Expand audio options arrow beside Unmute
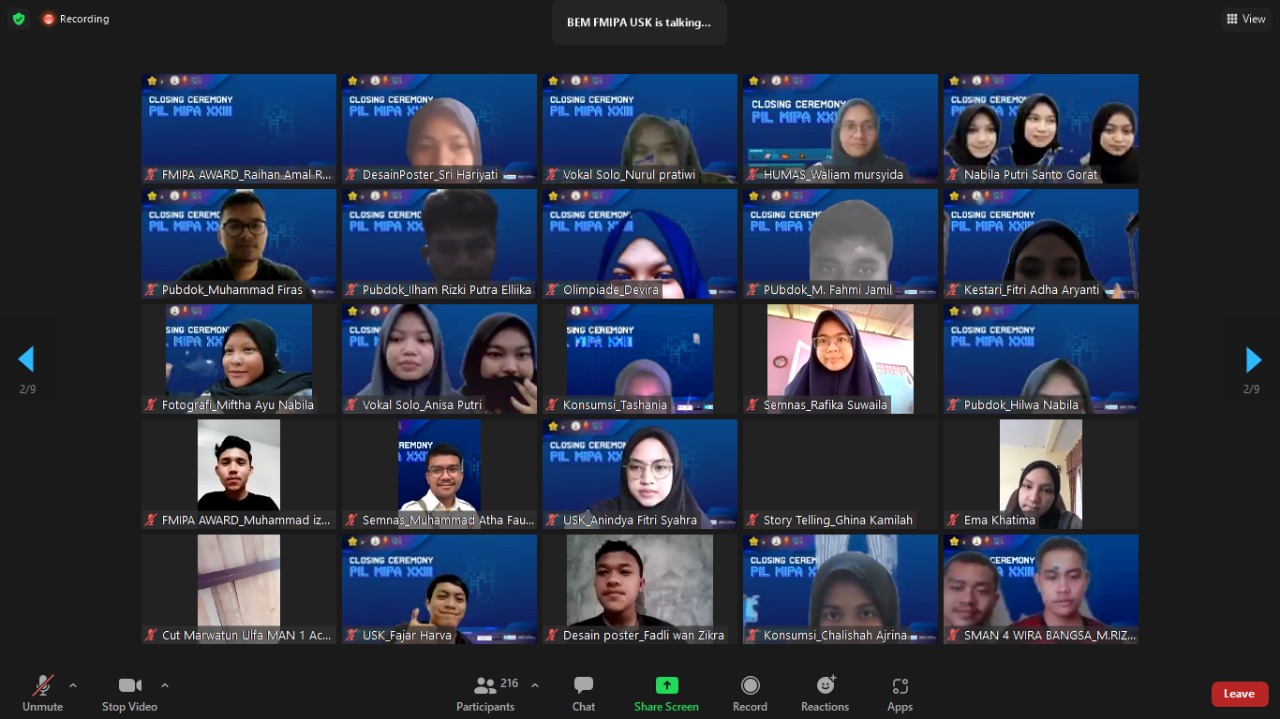Screen dimensions: 1280x719 (73, 686)
